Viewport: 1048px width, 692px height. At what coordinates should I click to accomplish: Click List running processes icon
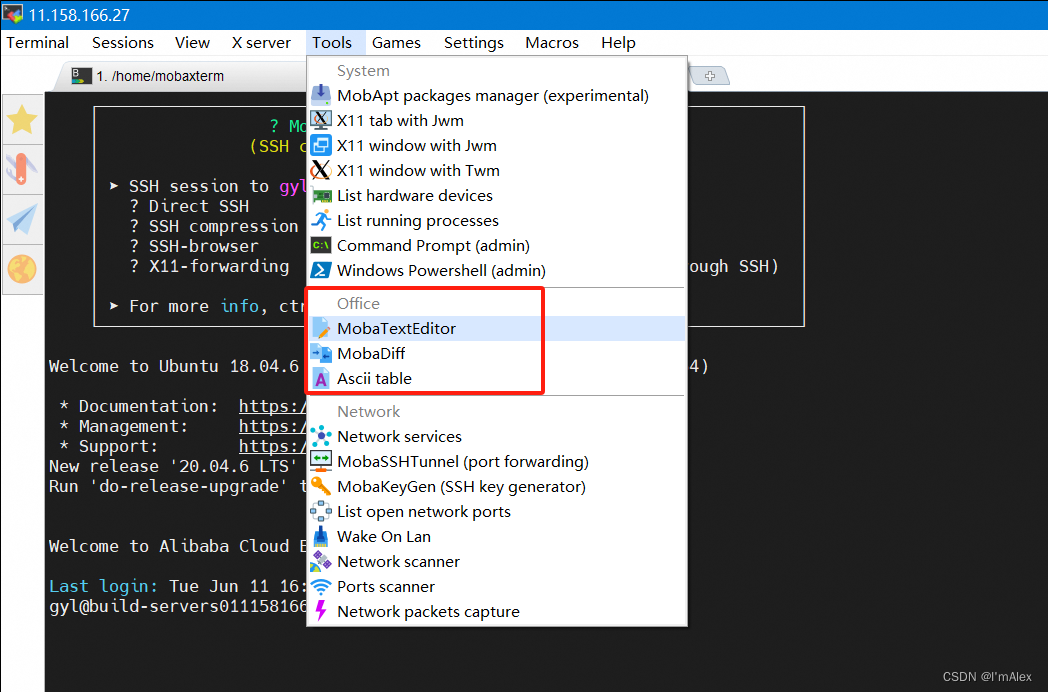click(x=321, y=220)
